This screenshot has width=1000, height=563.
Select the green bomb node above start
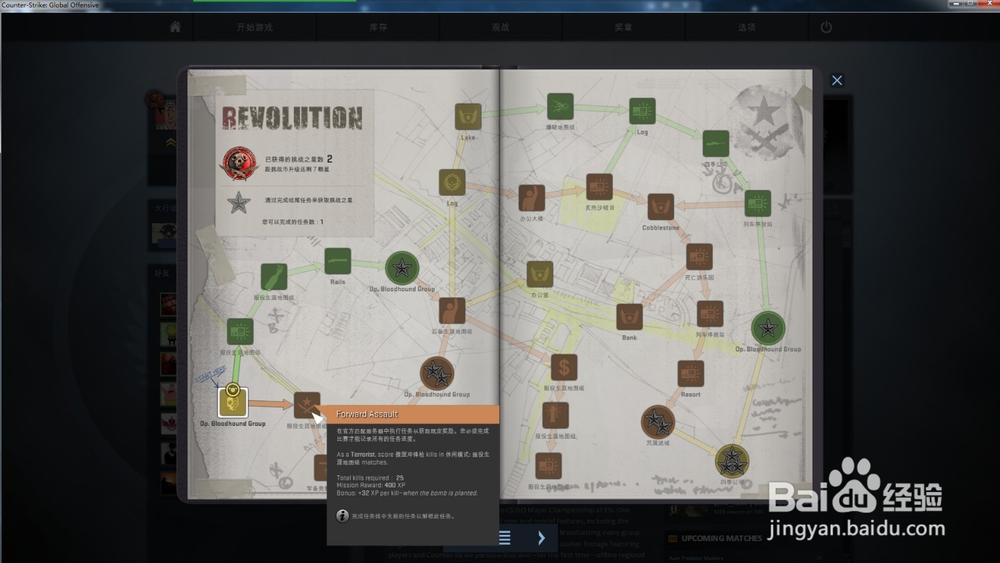[240, 332]
